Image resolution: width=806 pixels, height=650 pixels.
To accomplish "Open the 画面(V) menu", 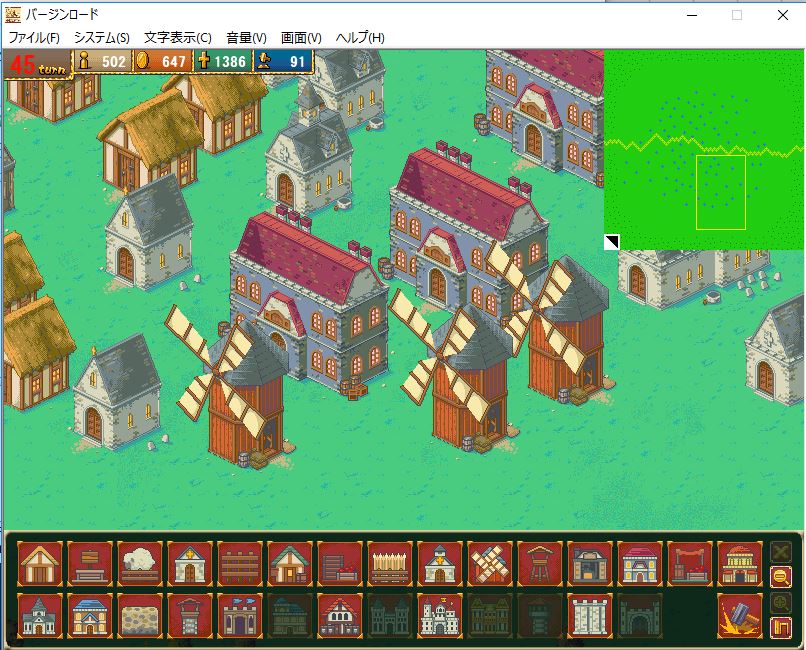I will click(301, 38).
